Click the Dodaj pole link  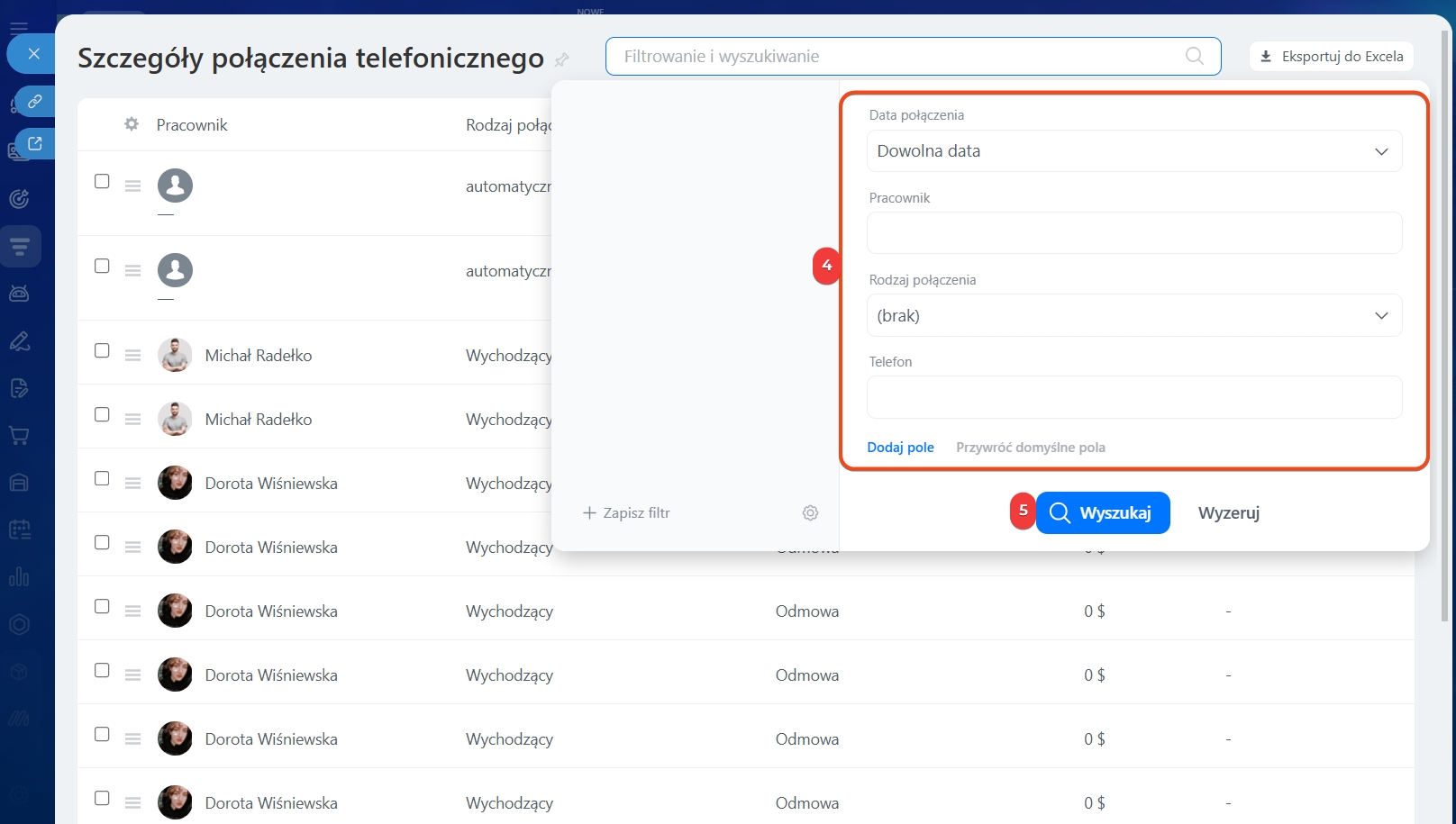[900, 448]
